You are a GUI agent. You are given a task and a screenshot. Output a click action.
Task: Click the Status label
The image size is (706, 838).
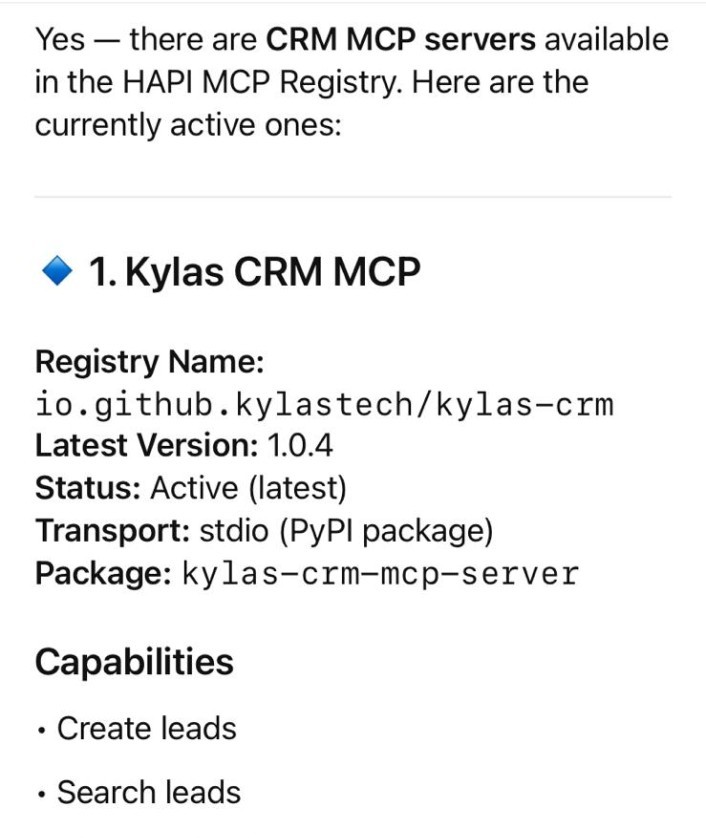(x=87, y=488)
